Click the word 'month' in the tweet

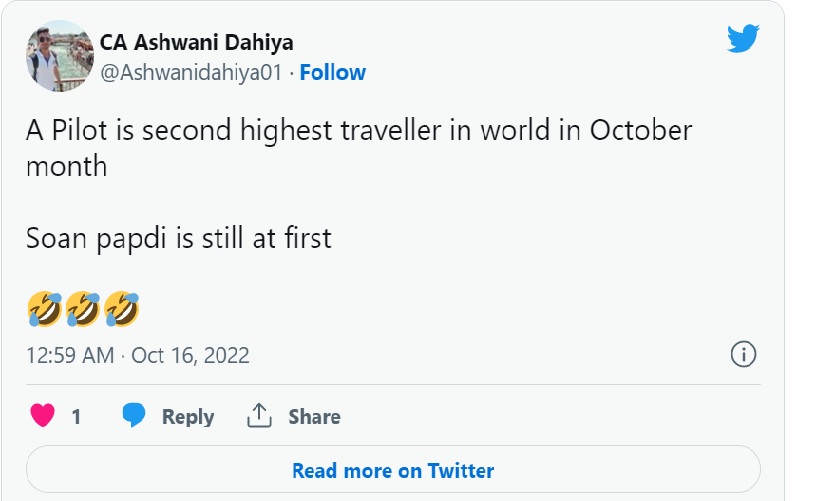[x=66, y=166]
